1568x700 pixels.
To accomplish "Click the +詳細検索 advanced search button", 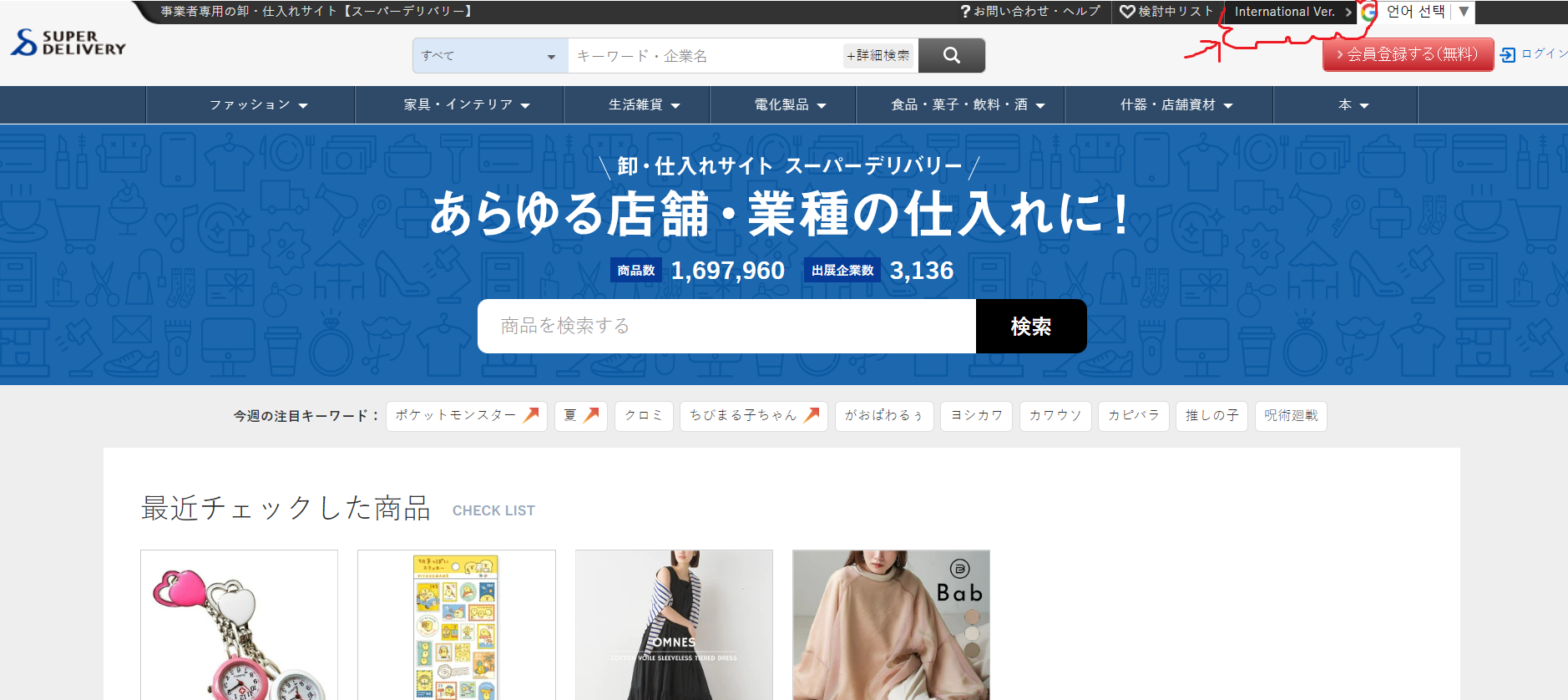I will (x=878, y=55).
